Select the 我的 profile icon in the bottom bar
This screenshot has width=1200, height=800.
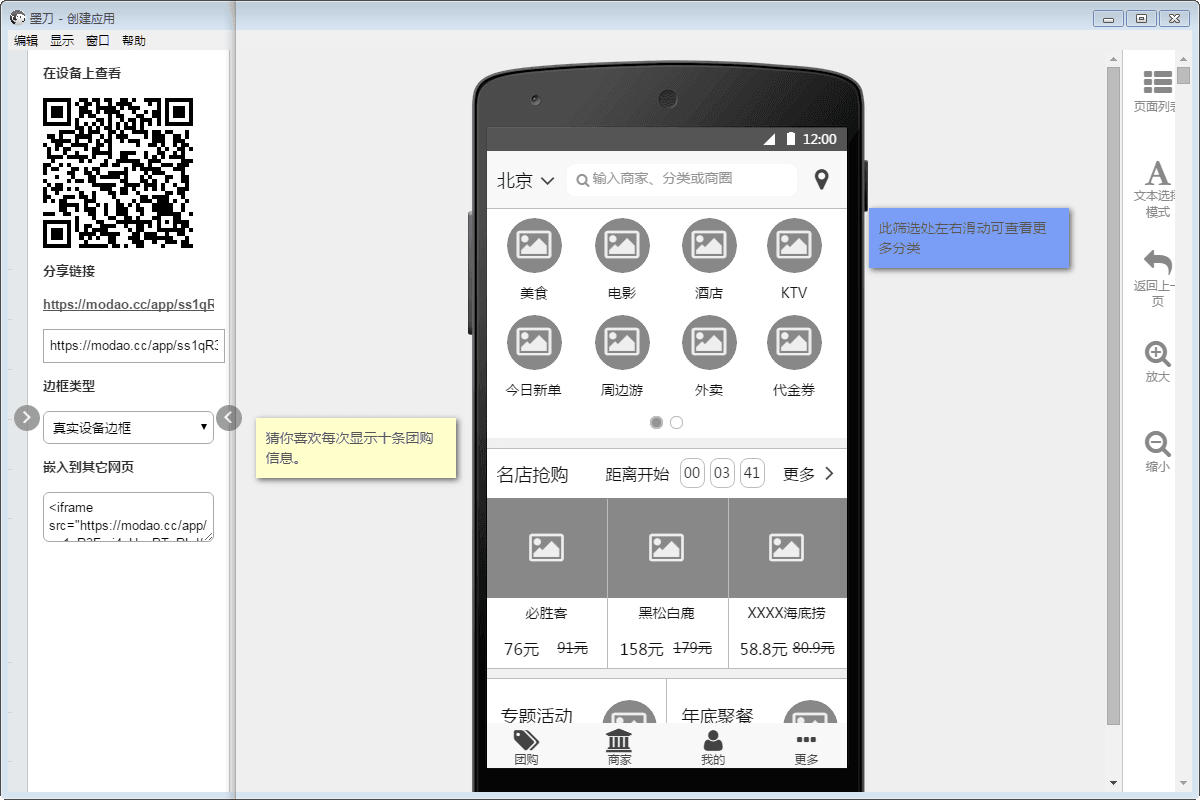click(712, 746)
